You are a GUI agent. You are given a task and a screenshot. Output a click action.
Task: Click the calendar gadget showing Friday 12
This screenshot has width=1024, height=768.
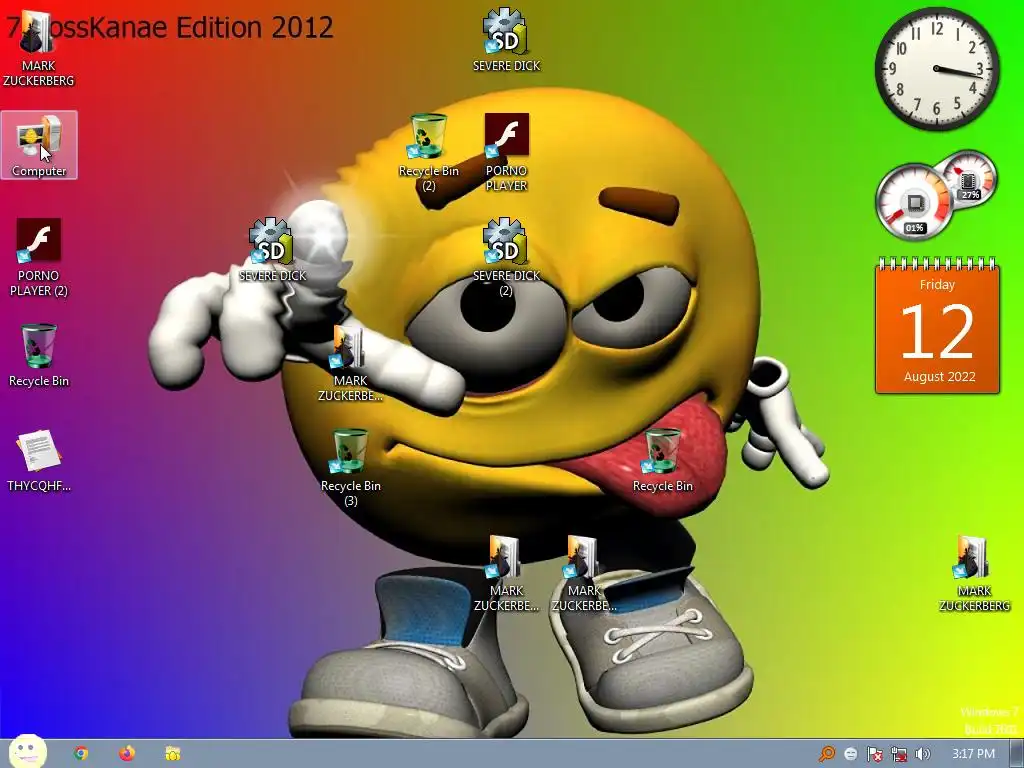[937, 326]
